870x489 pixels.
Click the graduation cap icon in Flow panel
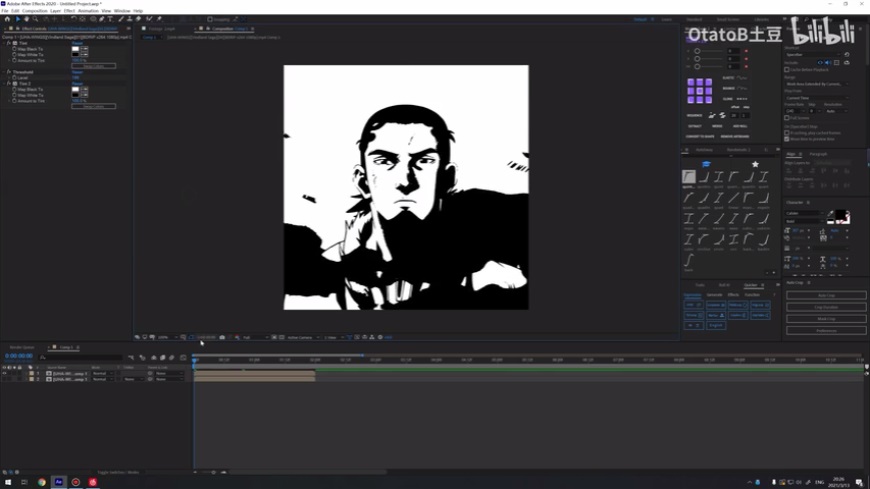pyautogui.click(x=706, y=164)
